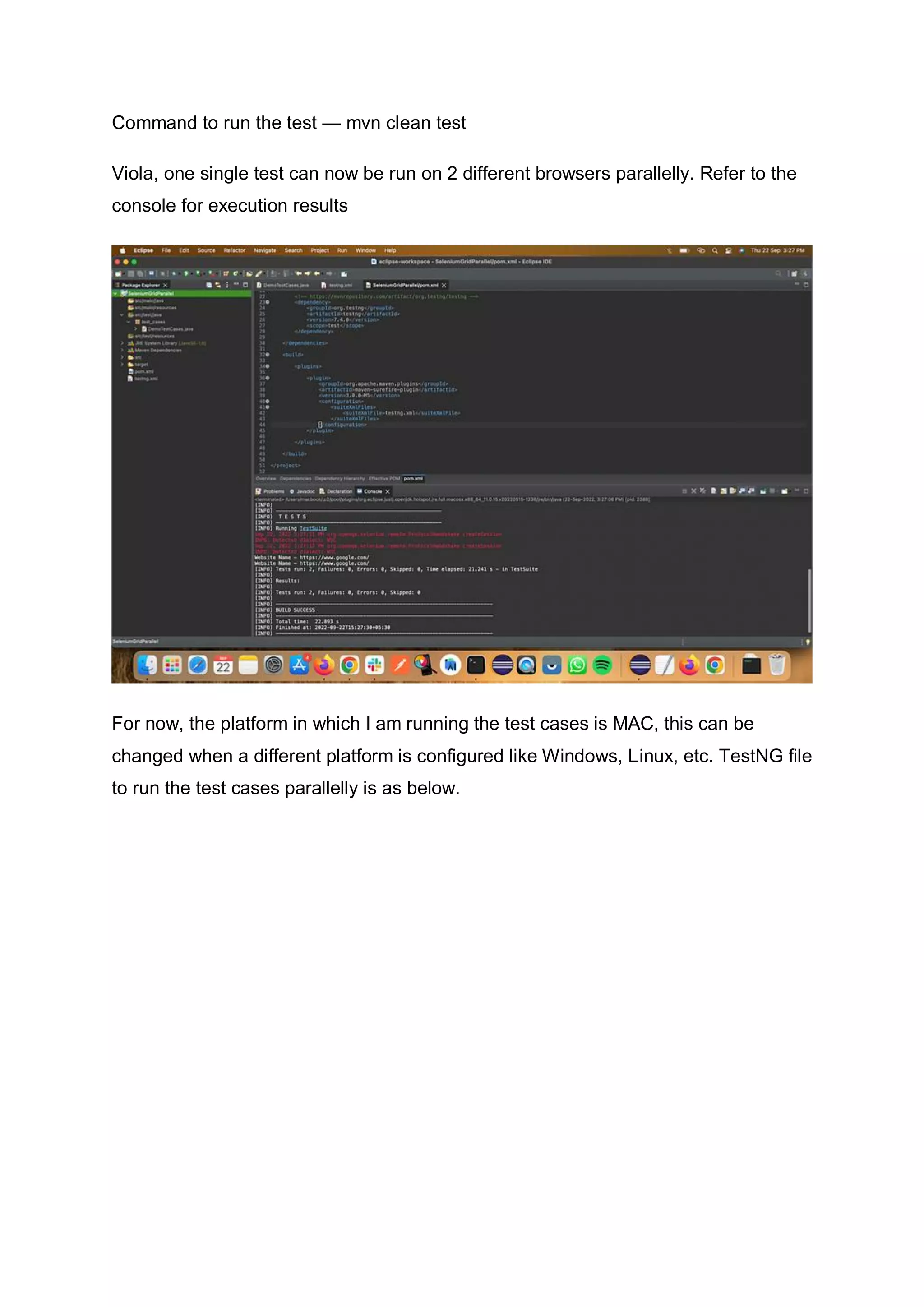The height and width of the screenshot is (1307, 924).
Task: Open Package Explorer view menu dots
Action: click(x=227, y=285)
